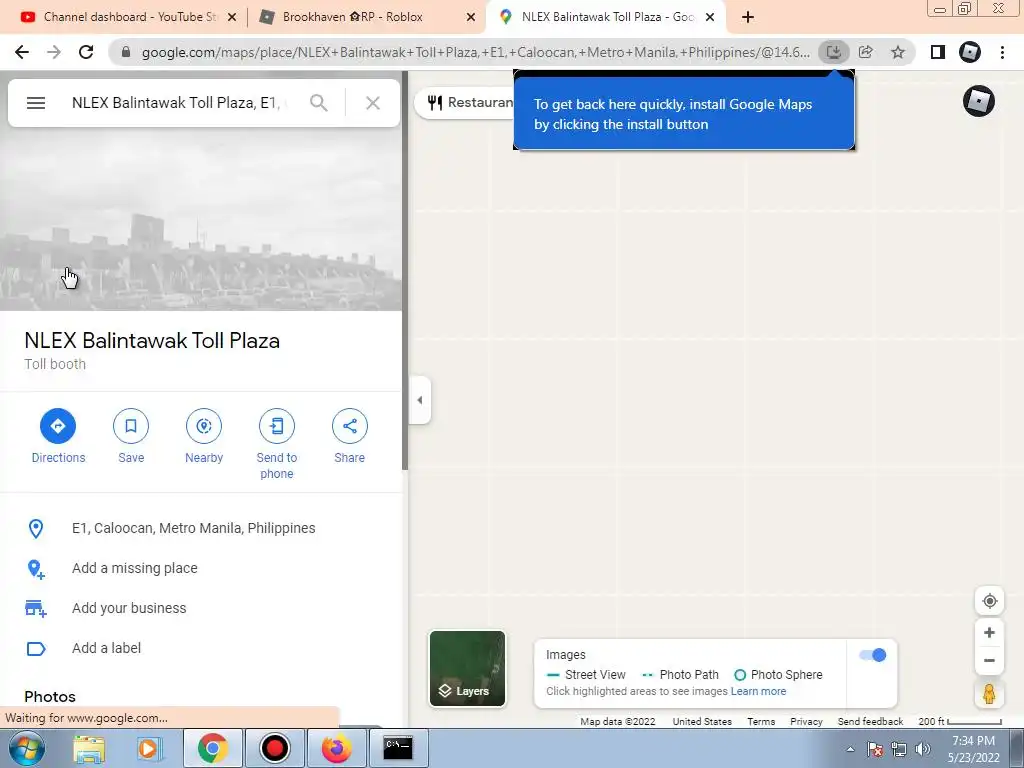Share this place
1024x768 pixels.
click(349, 436)
